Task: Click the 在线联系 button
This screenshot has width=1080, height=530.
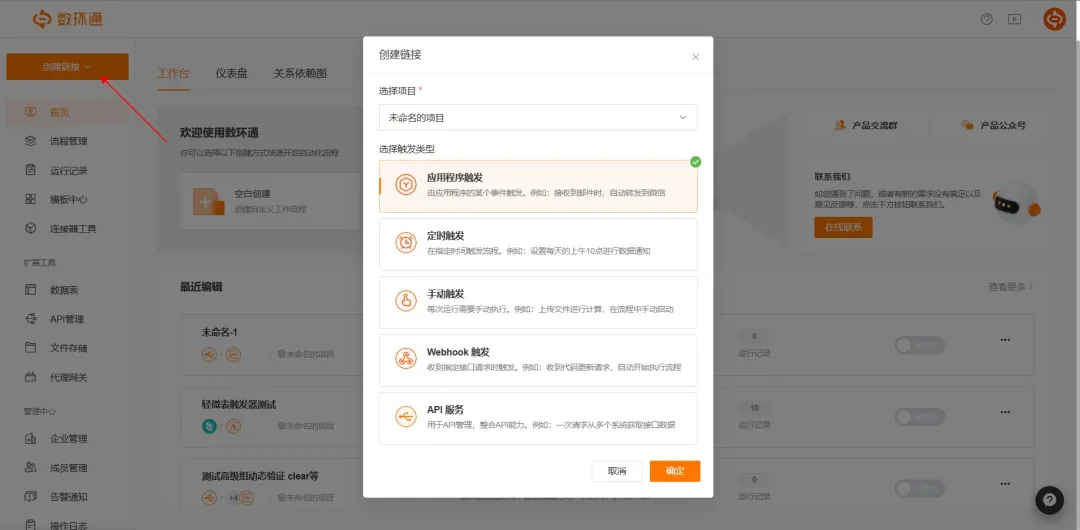Action: click(842, 227)
